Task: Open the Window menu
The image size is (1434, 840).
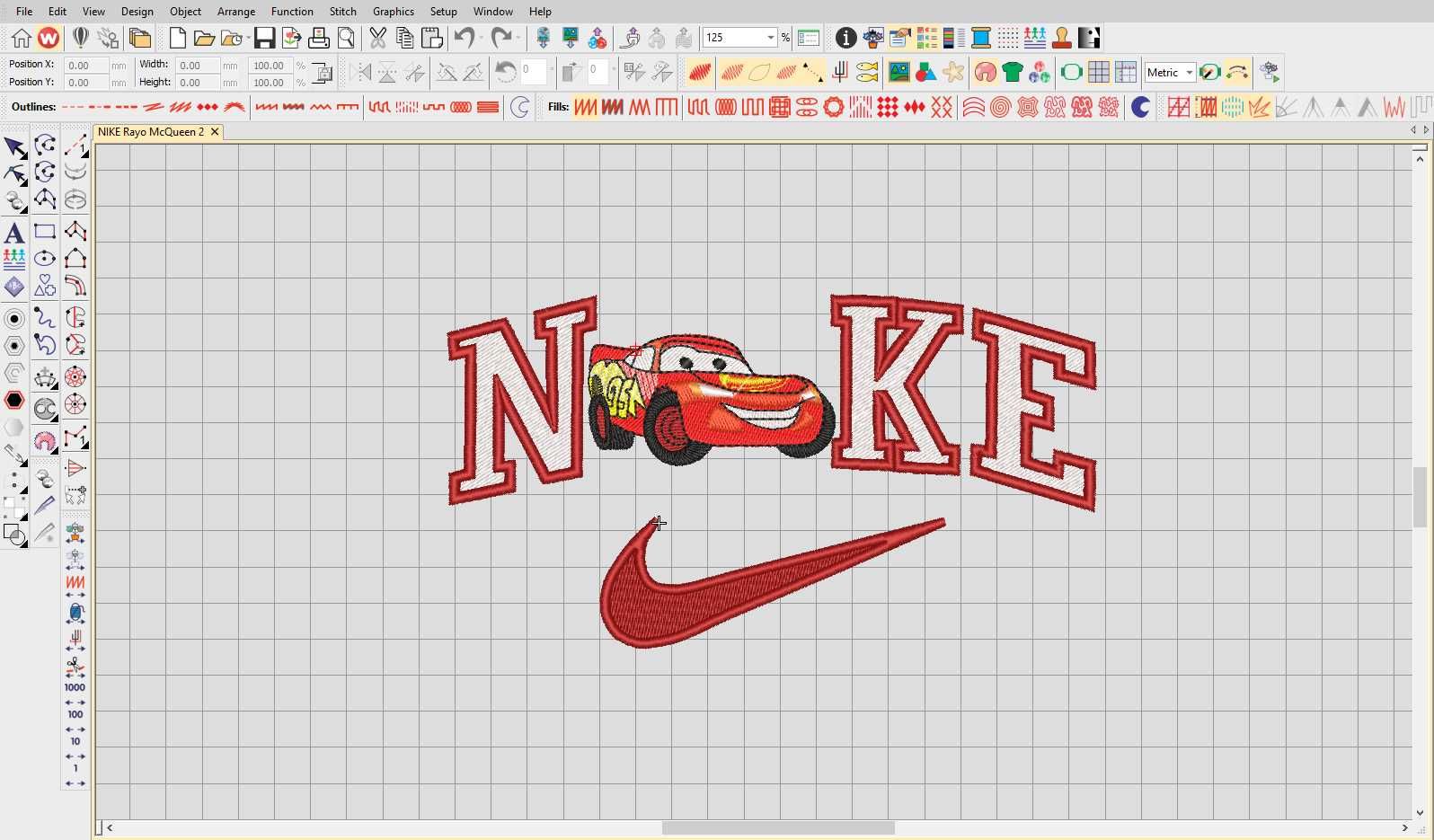Action: tap(492, 11)
